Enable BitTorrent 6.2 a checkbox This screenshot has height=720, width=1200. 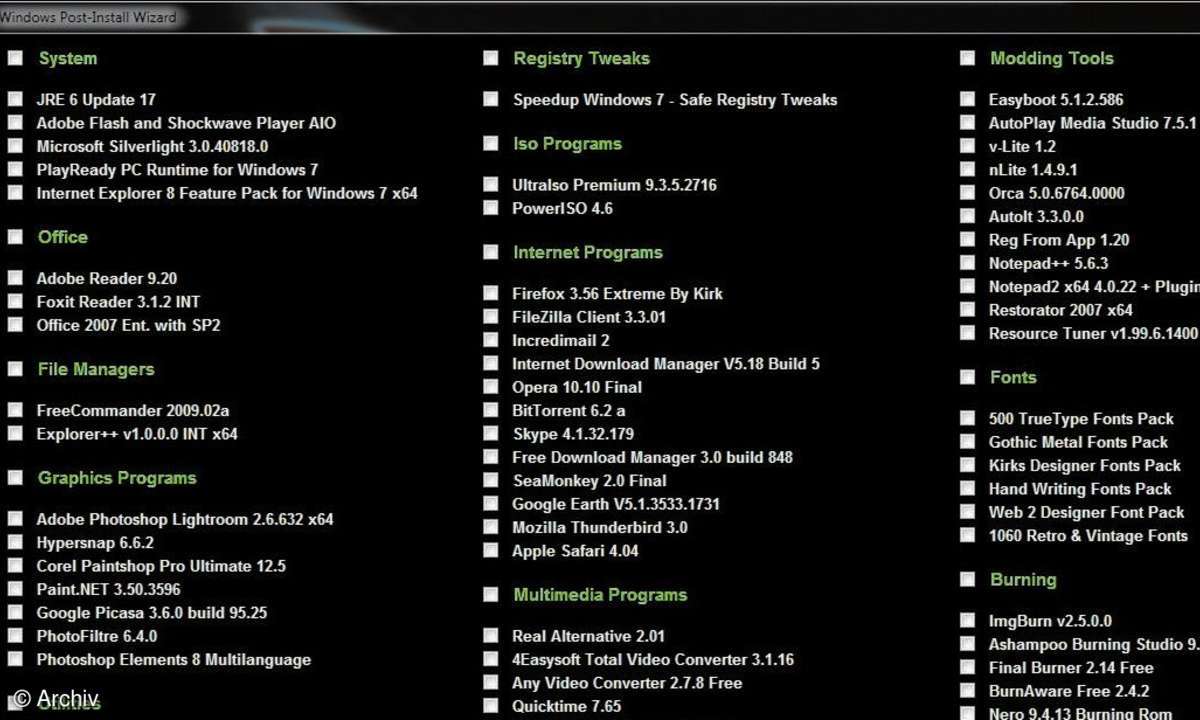(491, 410)
